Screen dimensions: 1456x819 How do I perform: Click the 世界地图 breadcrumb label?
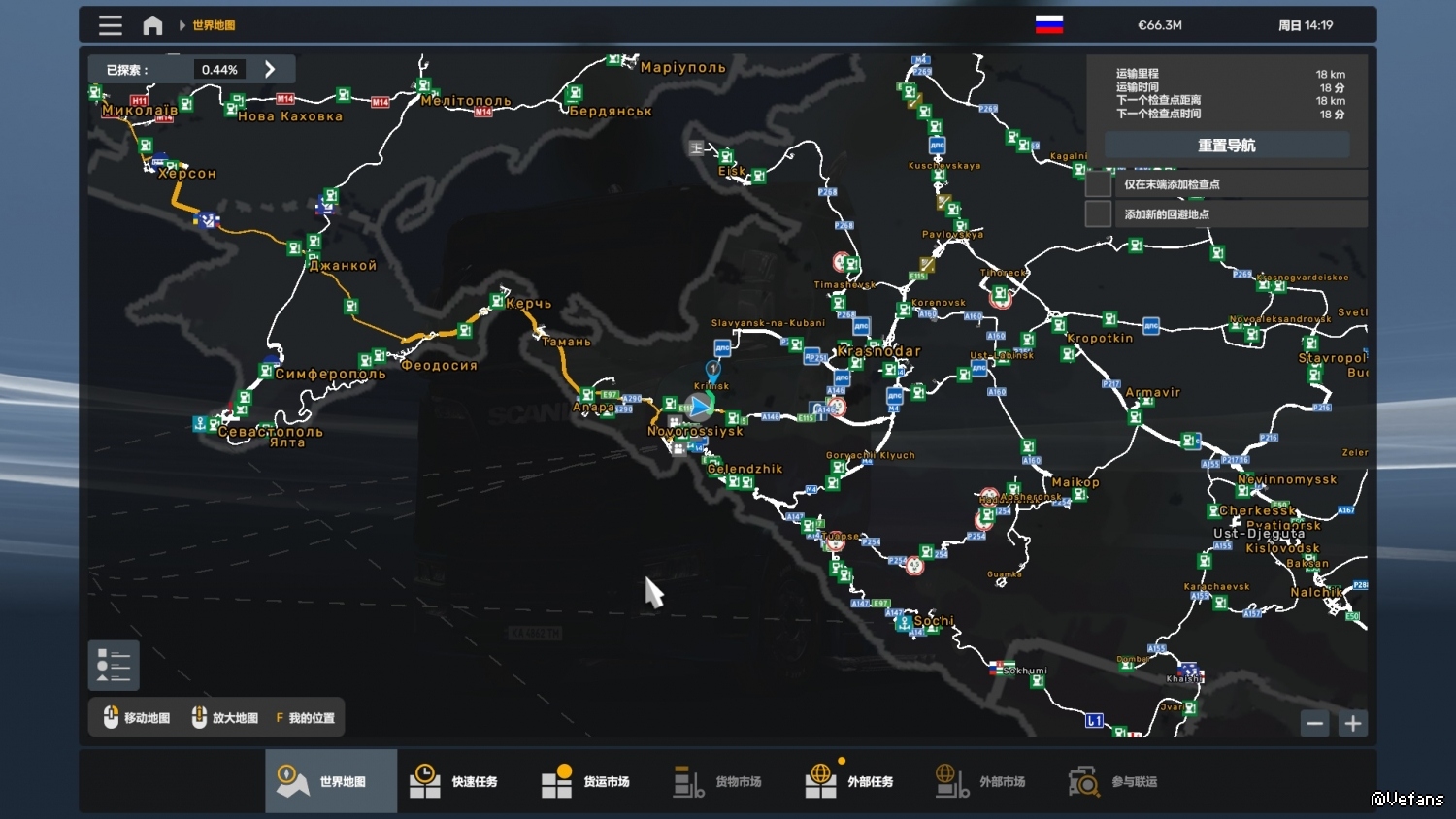tap(214, 25)
